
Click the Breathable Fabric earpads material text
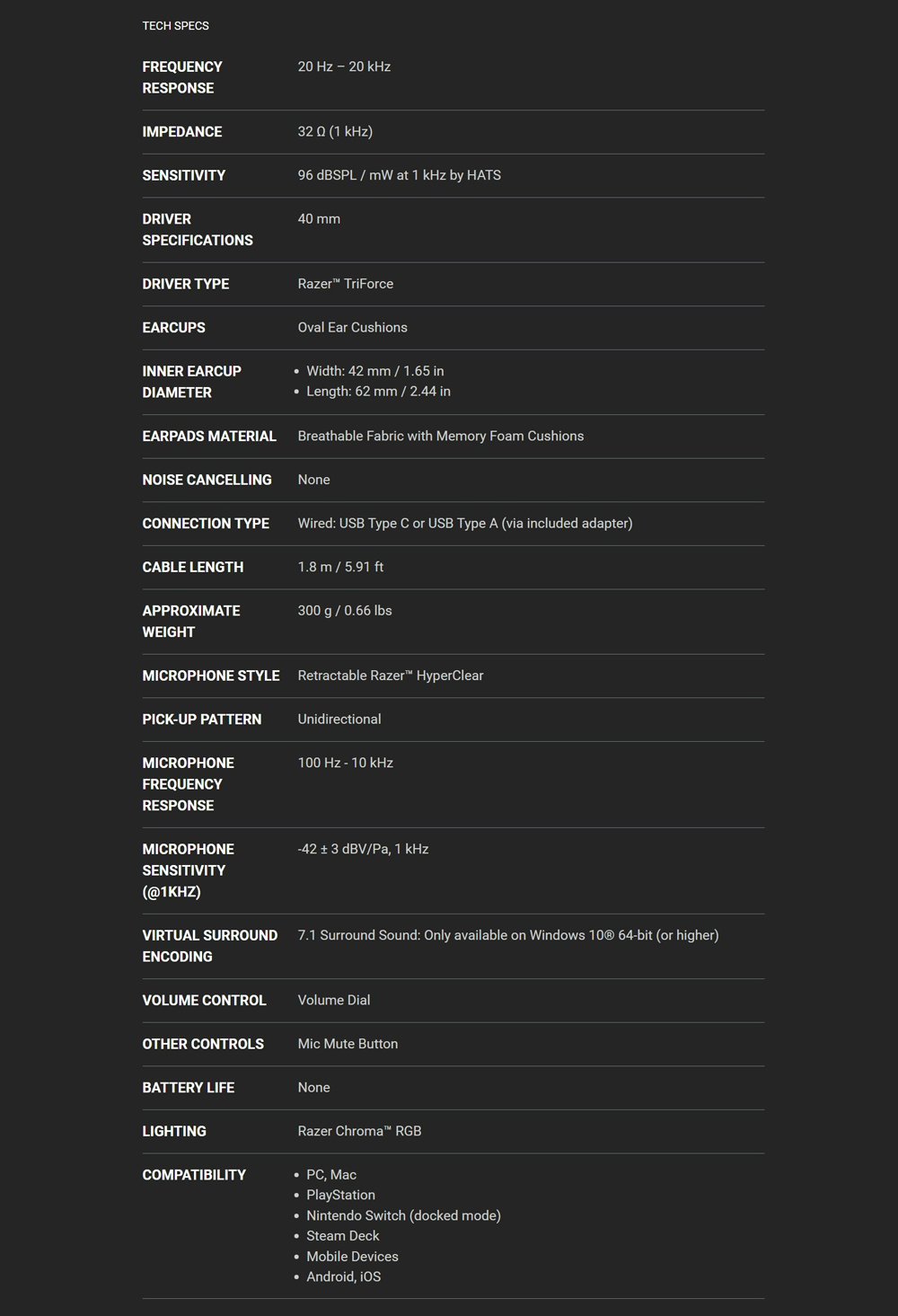click(440, 437)
